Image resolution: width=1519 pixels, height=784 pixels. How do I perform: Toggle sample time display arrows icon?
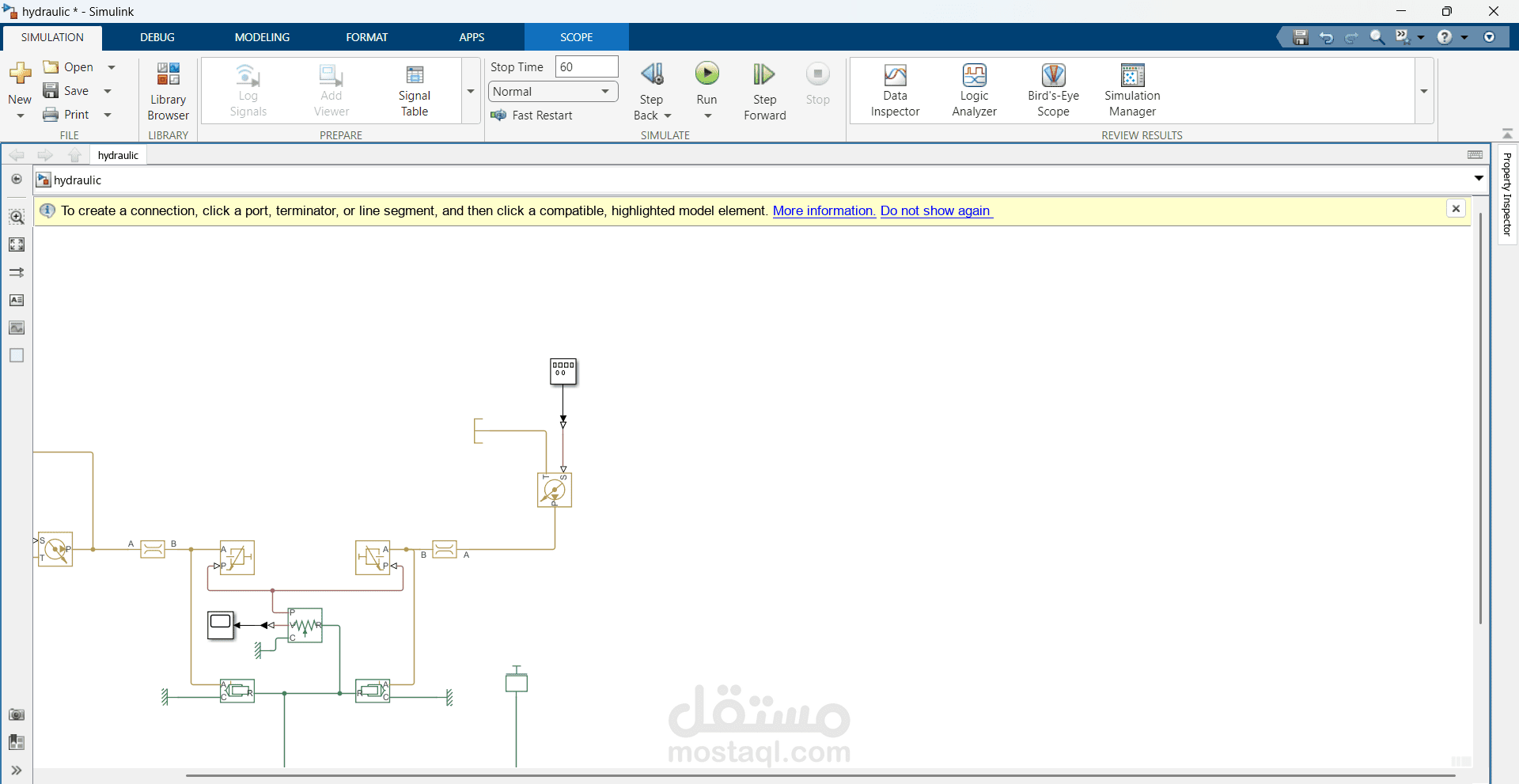(x=17, y=272)
